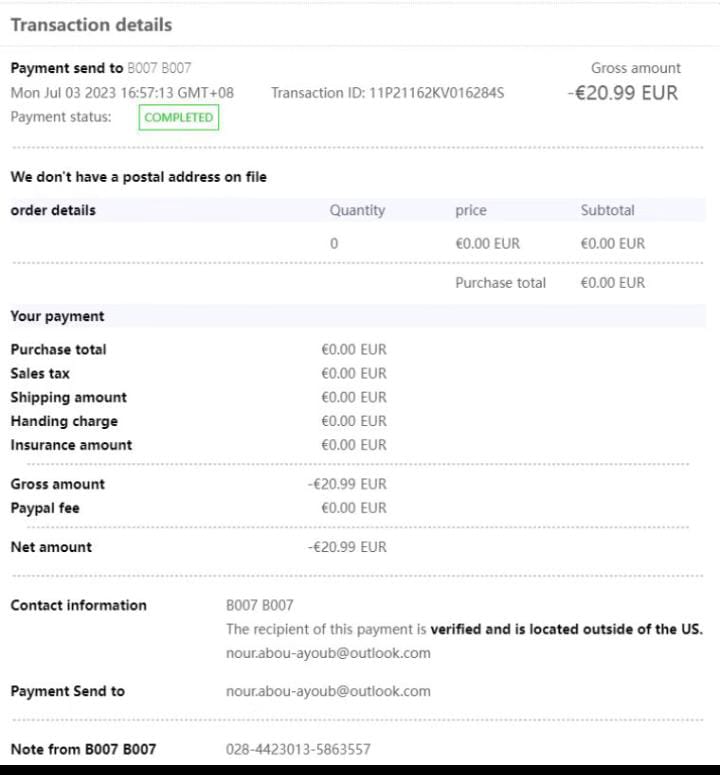Image resolution: width=720 pixels, height=775 pixels.
Task: Click the no postal address on file notice
Action: (138, 177)
